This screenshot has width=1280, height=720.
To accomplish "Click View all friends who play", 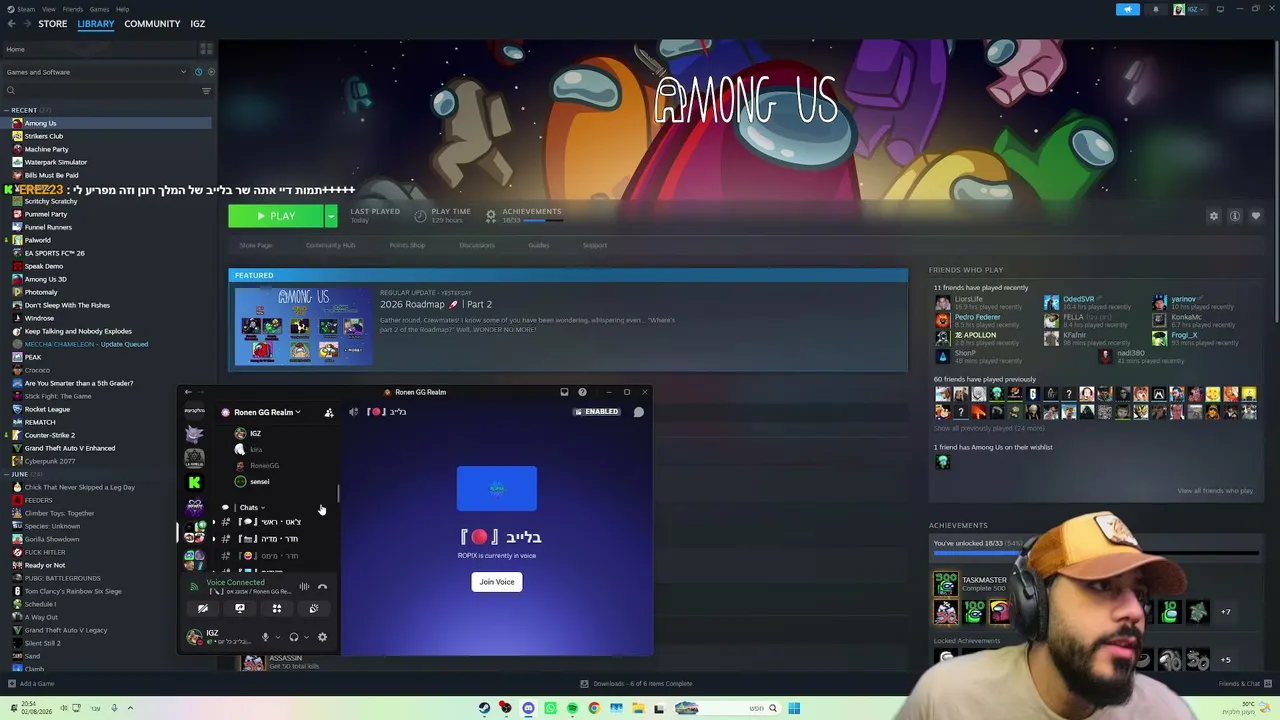I will tap(1215, 491).
